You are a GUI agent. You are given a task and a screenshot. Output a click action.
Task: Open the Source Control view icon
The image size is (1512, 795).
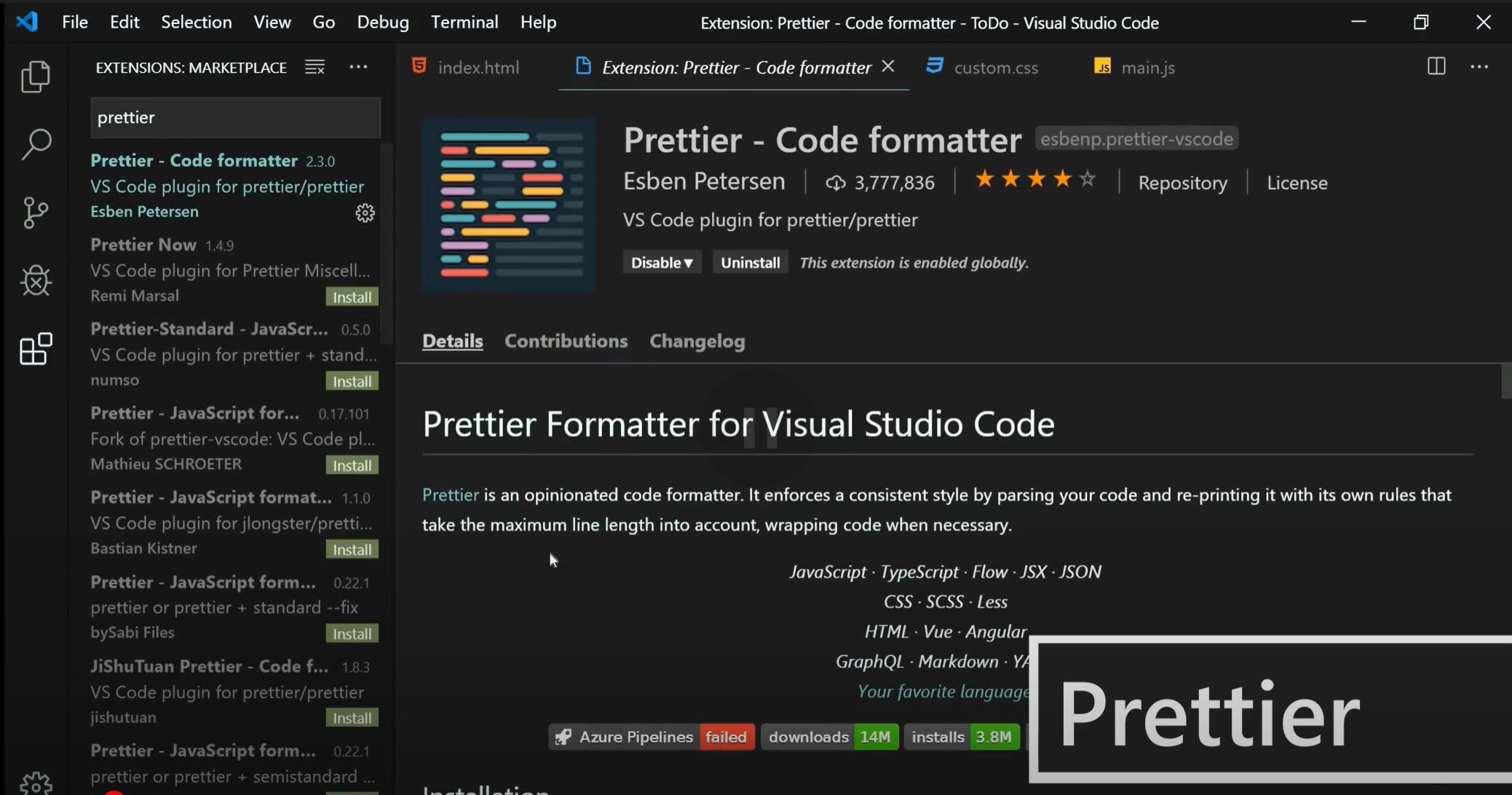[35, 213]
